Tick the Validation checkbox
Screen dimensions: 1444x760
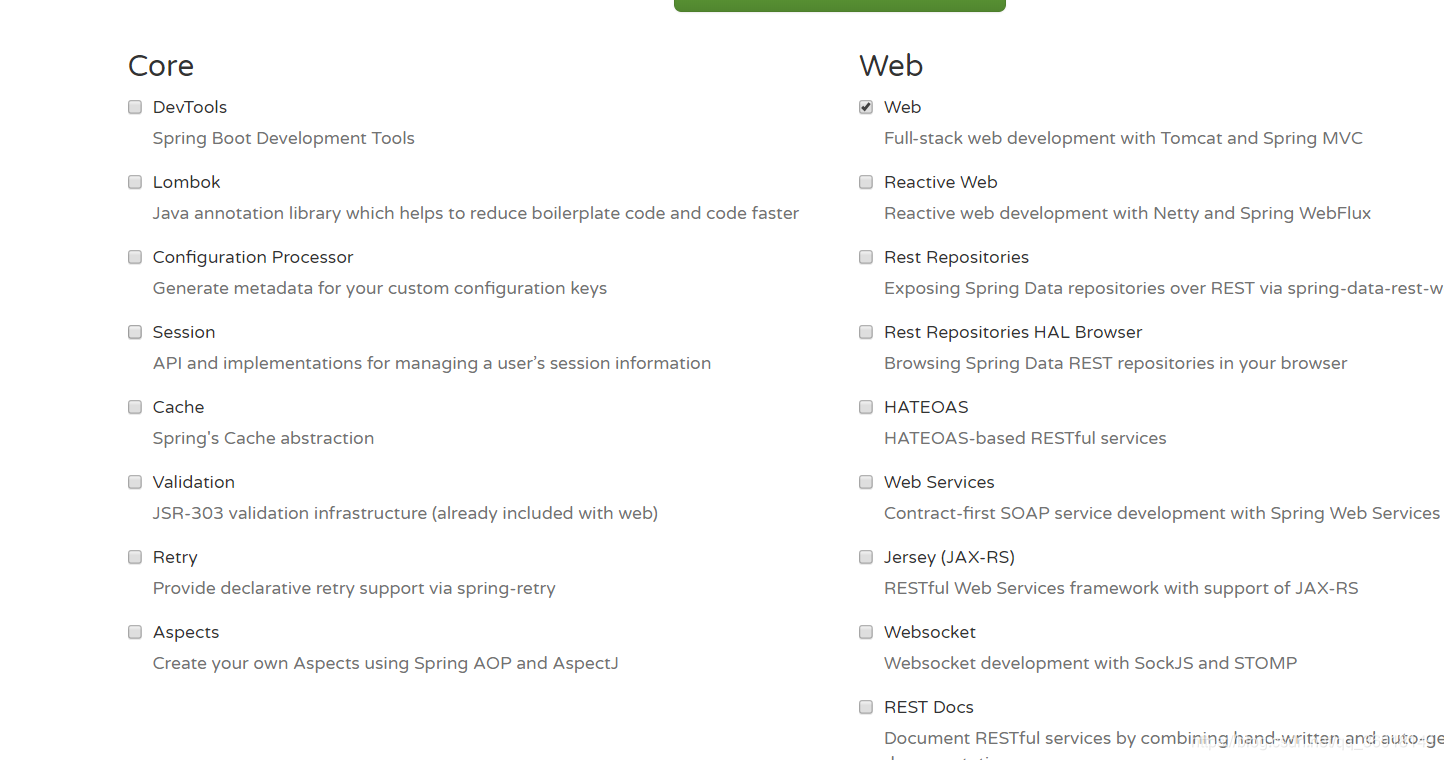point(135,482)
